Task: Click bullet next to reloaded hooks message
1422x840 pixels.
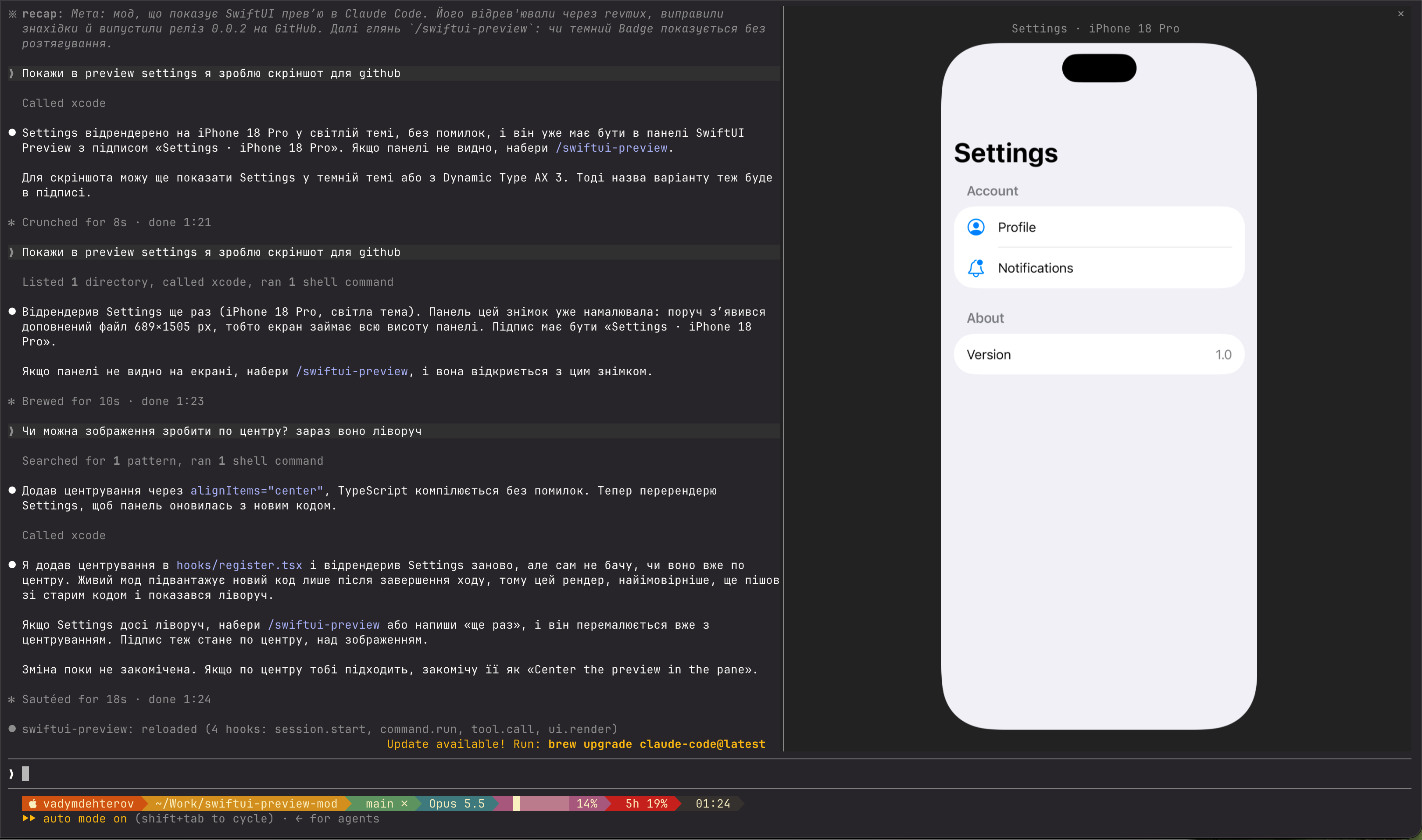Action: coord(12,729)
